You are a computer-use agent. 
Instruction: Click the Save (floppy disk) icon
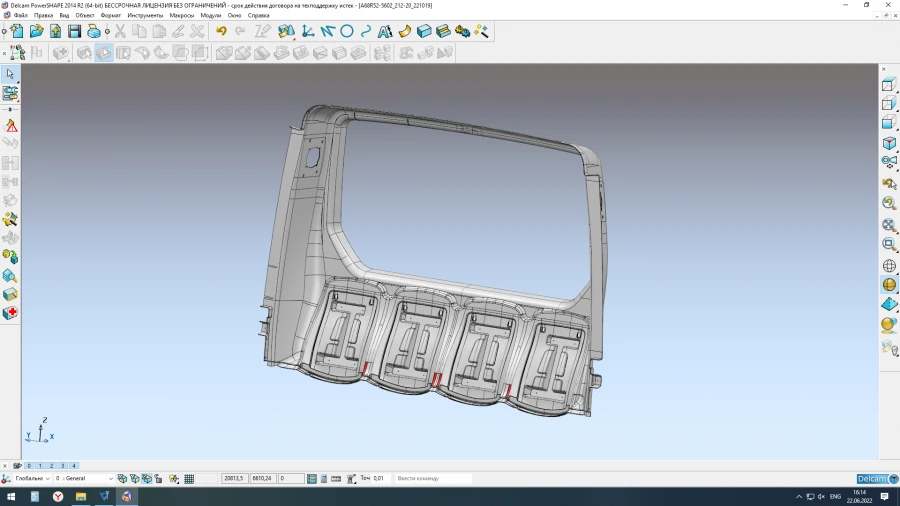pyautogui.click(x=74, y=32)
